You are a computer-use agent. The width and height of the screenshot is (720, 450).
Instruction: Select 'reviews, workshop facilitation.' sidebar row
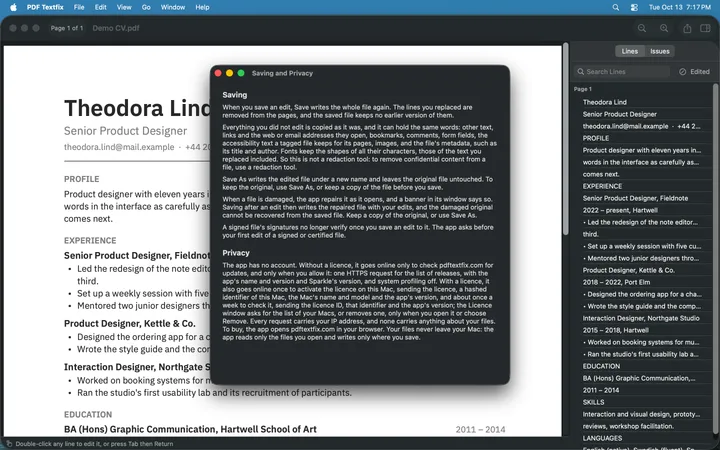pyautogui.click(x=643, y=426)
